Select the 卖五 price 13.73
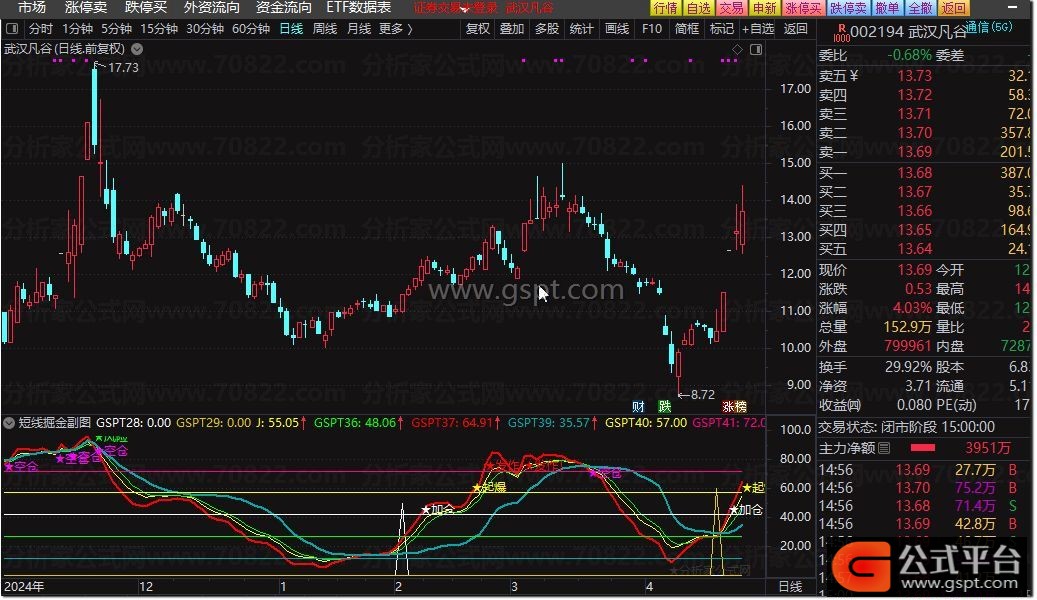1037x600 pixels. 915,76
